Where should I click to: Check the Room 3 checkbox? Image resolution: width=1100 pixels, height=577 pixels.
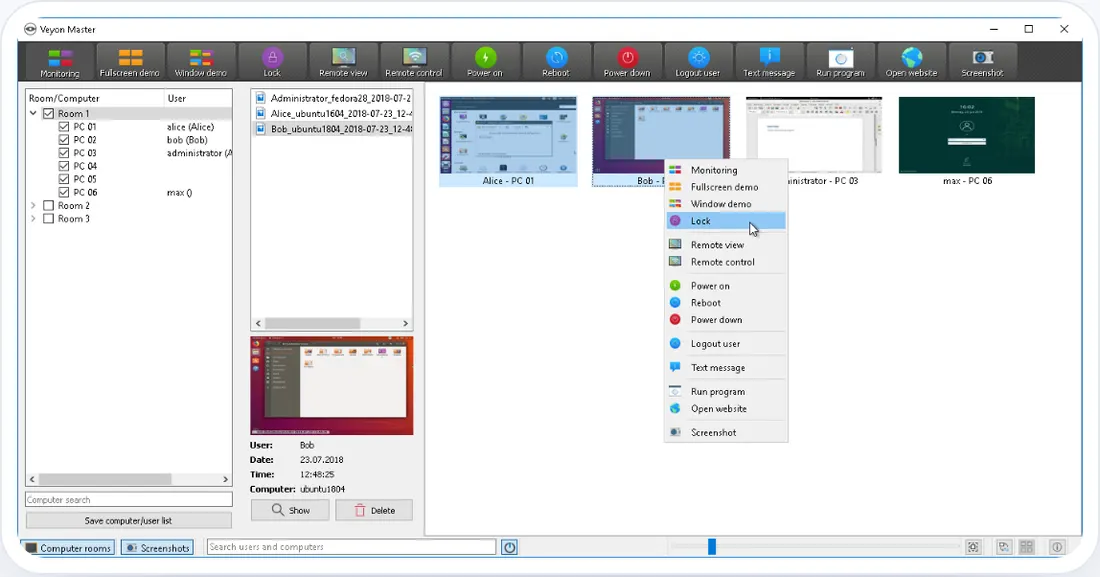[48, 219]
